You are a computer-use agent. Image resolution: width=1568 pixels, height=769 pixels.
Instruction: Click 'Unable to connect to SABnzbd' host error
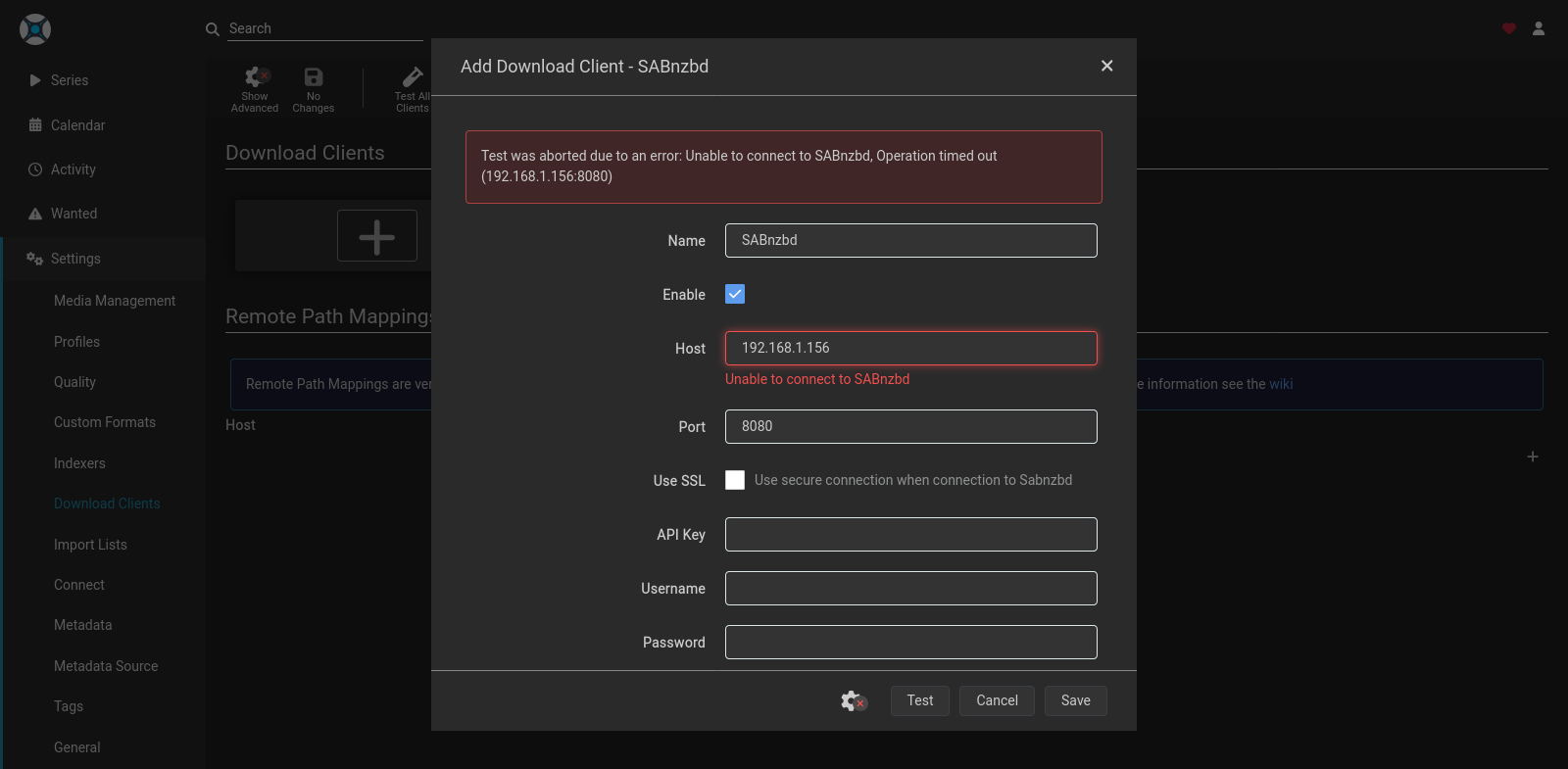tap(817, 379)
